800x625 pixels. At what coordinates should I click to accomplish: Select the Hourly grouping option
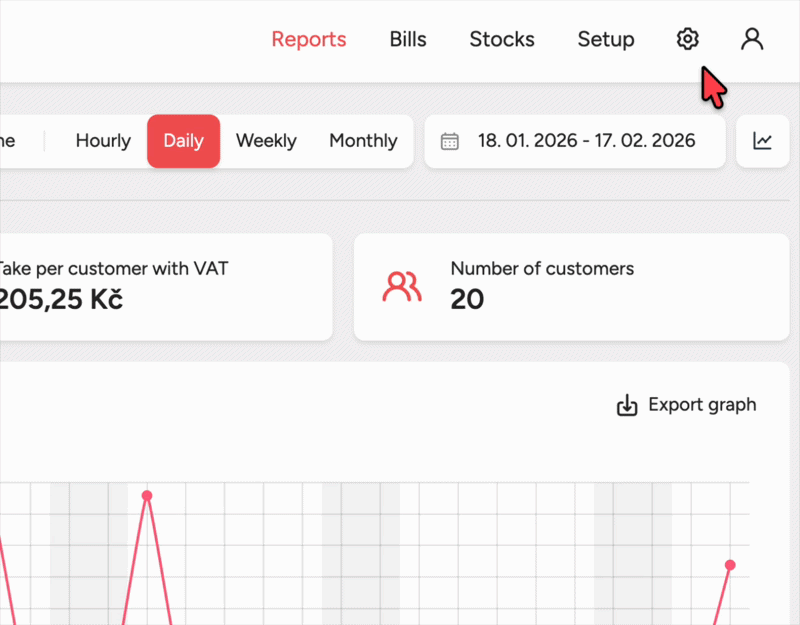coord(103,141)
